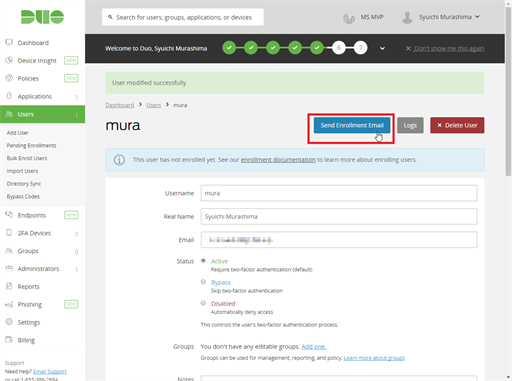Click the fifth completed setup step checkmark
The height and width of the screenshot is (381, 512).
pos(317,48)
